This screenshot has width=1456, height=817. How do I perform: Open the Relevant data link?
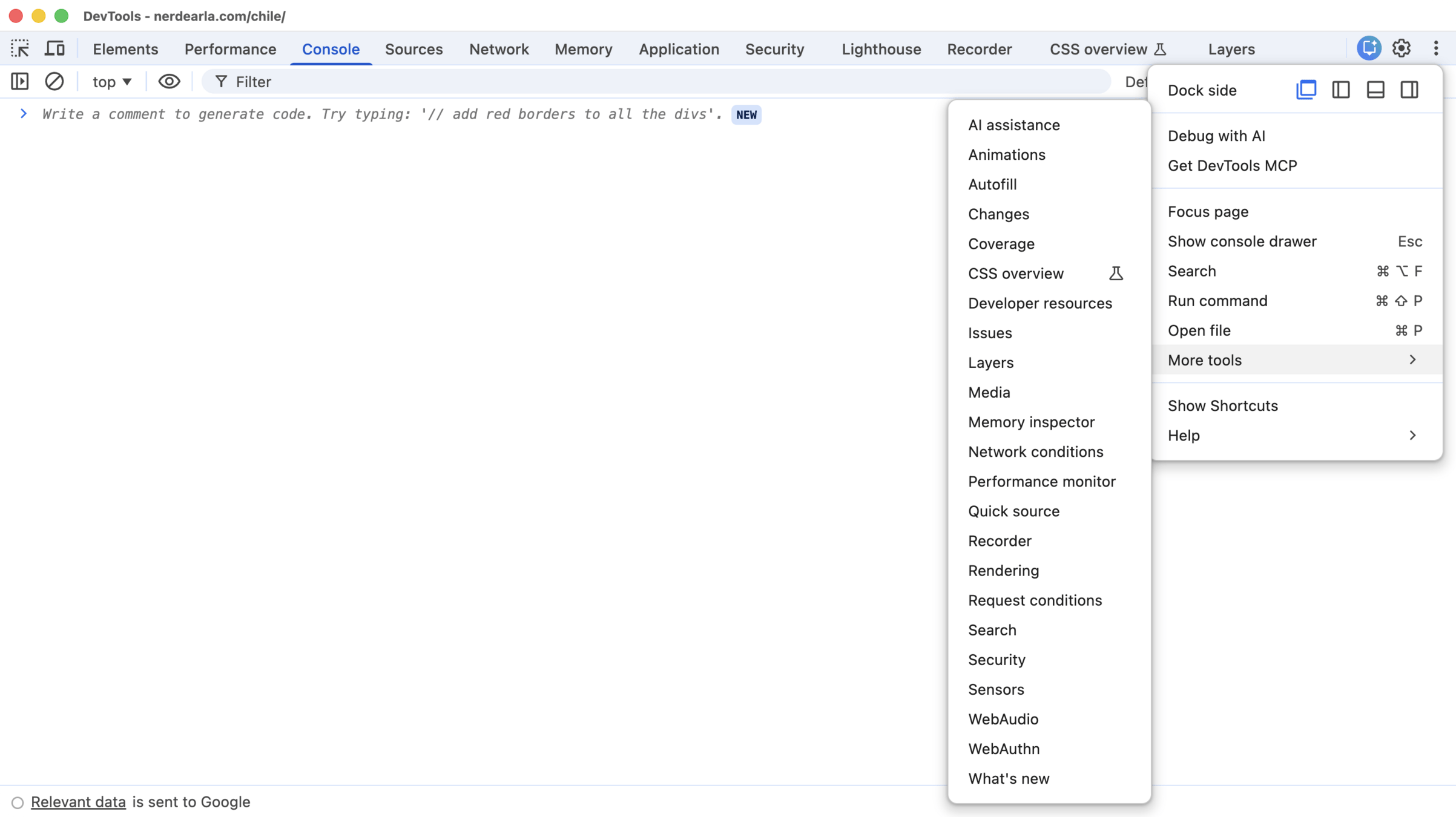[x=78, y=802]
